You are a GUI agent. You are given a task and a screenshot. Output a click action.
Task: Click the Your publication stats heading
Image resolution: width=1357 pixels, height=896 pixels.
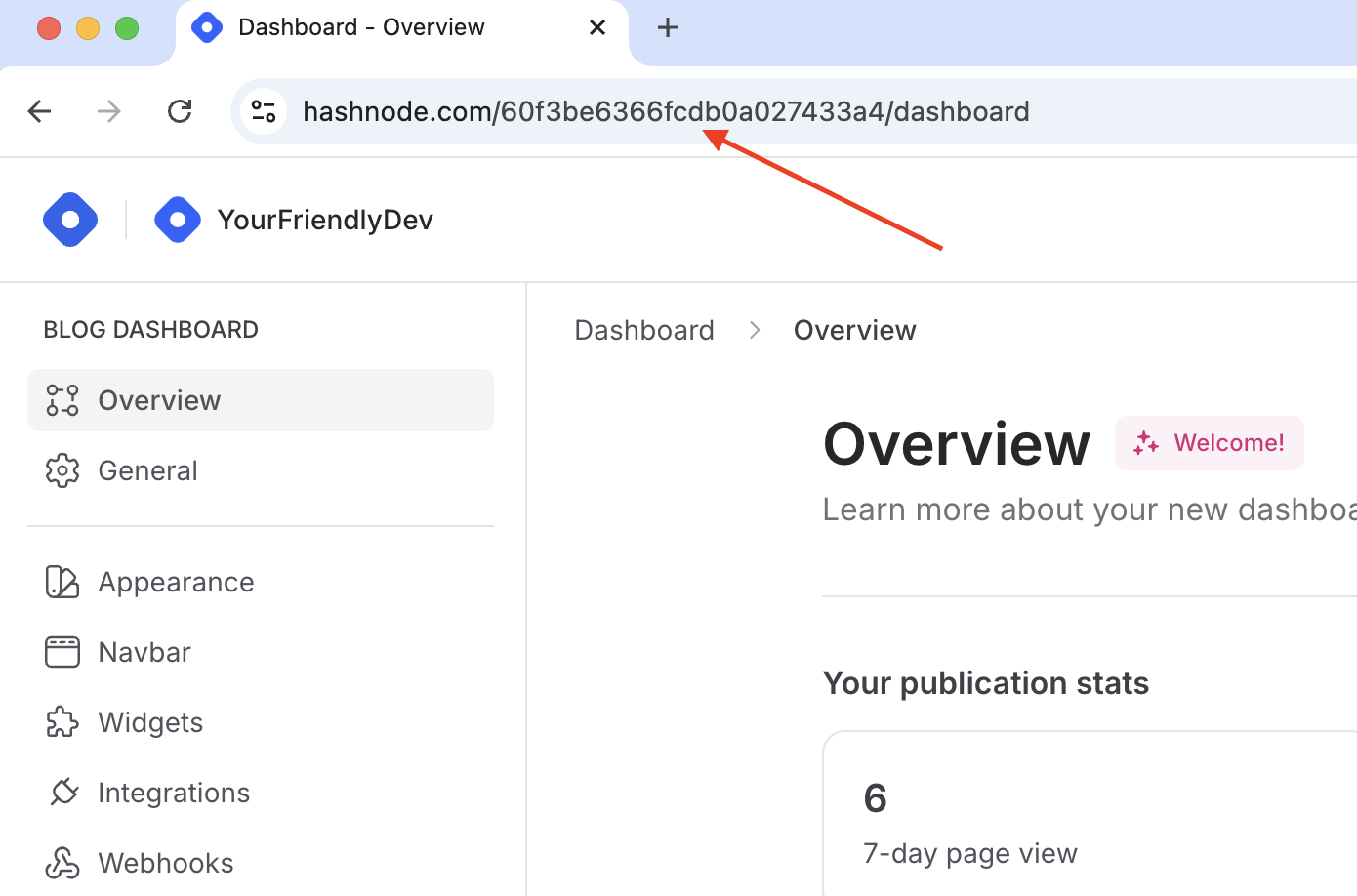click(986, 683)
